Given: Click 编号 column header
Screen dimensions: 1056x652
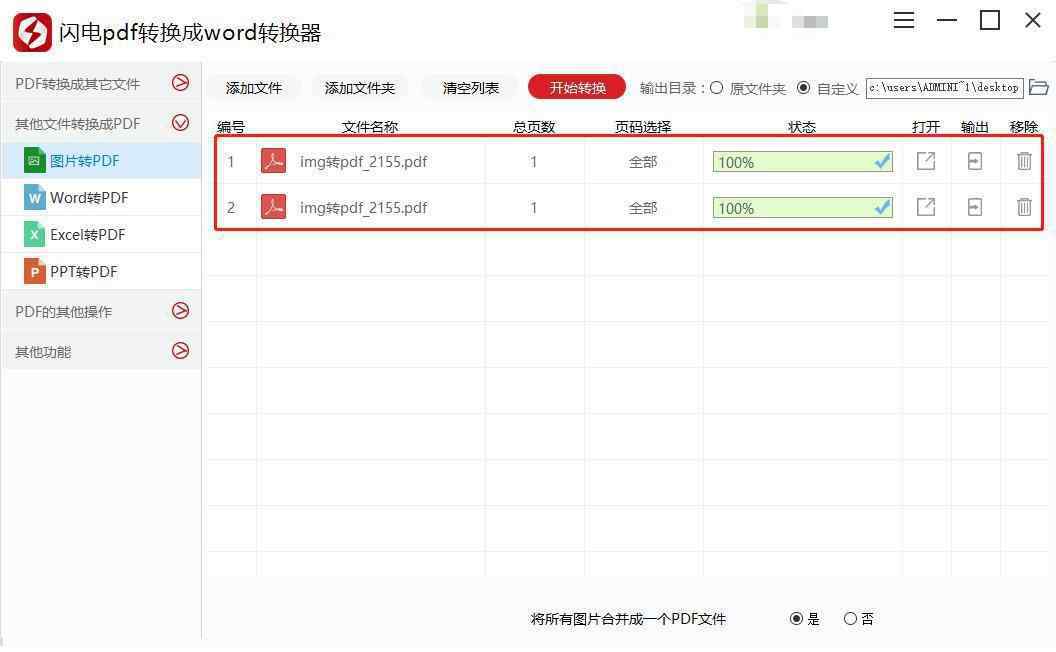Looking at the screenshot, I should pos(231,127).
